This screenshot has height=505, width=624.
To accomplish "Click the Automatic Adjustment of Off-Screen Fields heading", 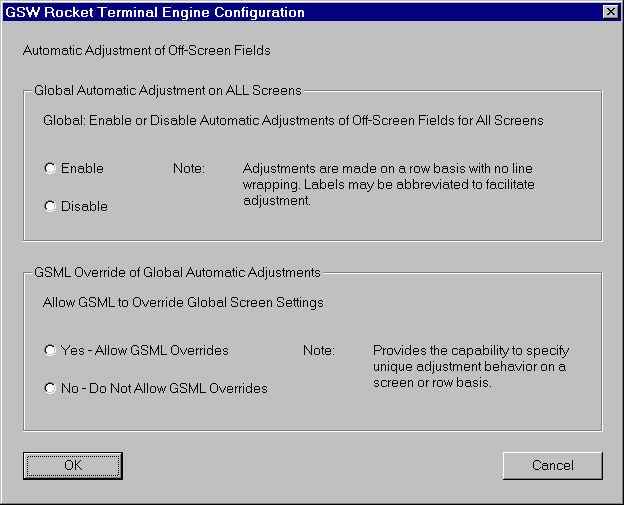I will (x=147, y=51).
